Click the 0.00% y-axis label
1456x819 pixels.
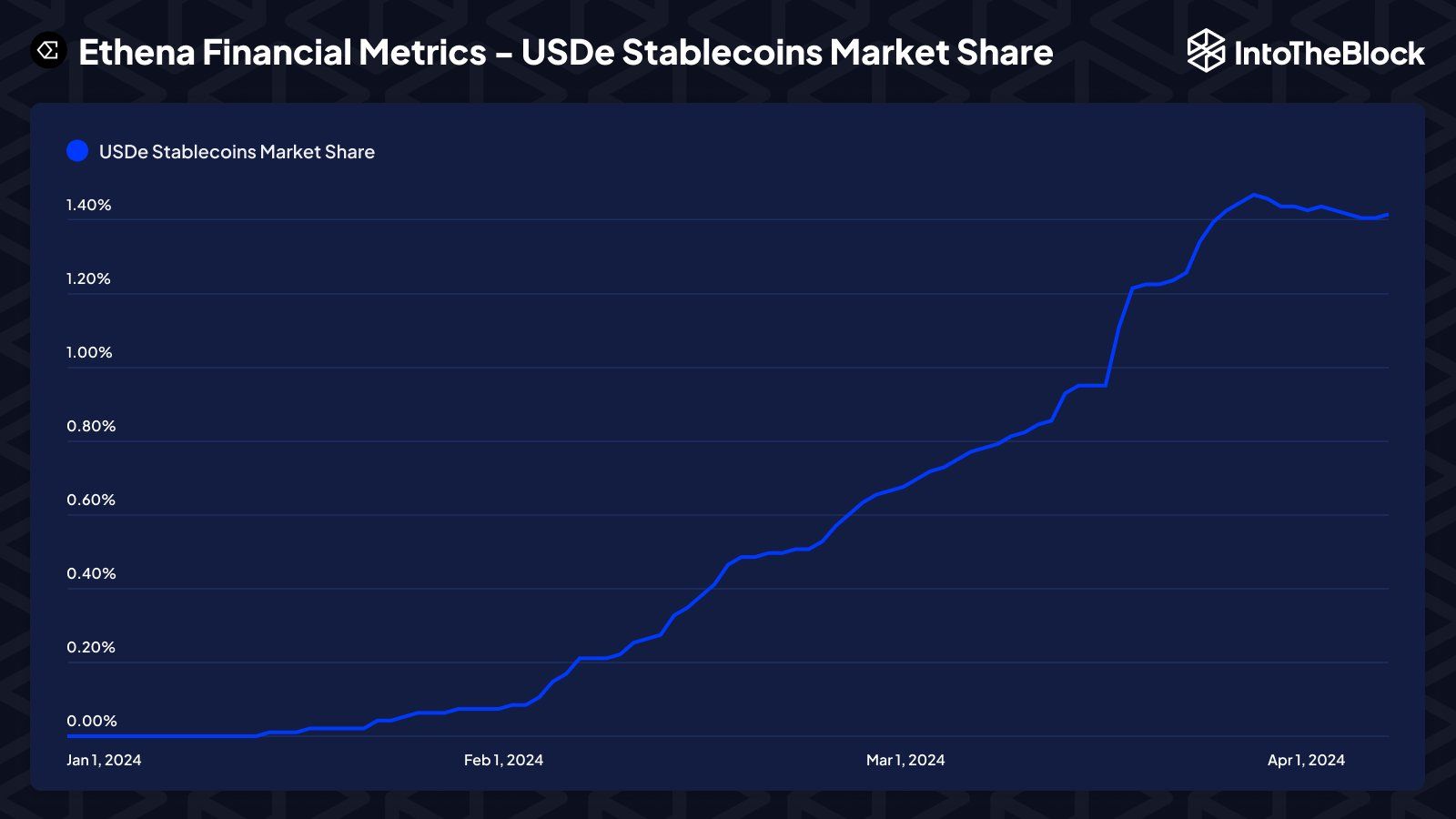click(x=92, y=721)
